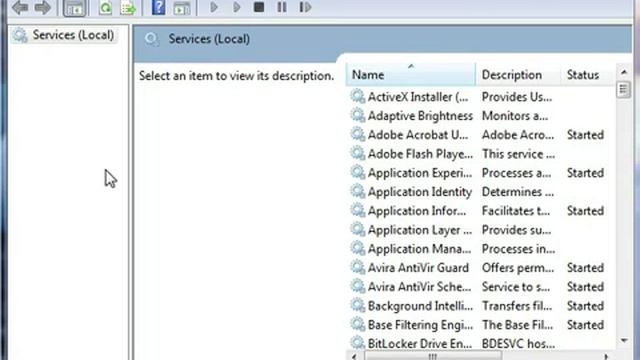Click the gear icon of Application Identity
The height and width of the screenshot is (360, 640).
[x=358, y=191]
